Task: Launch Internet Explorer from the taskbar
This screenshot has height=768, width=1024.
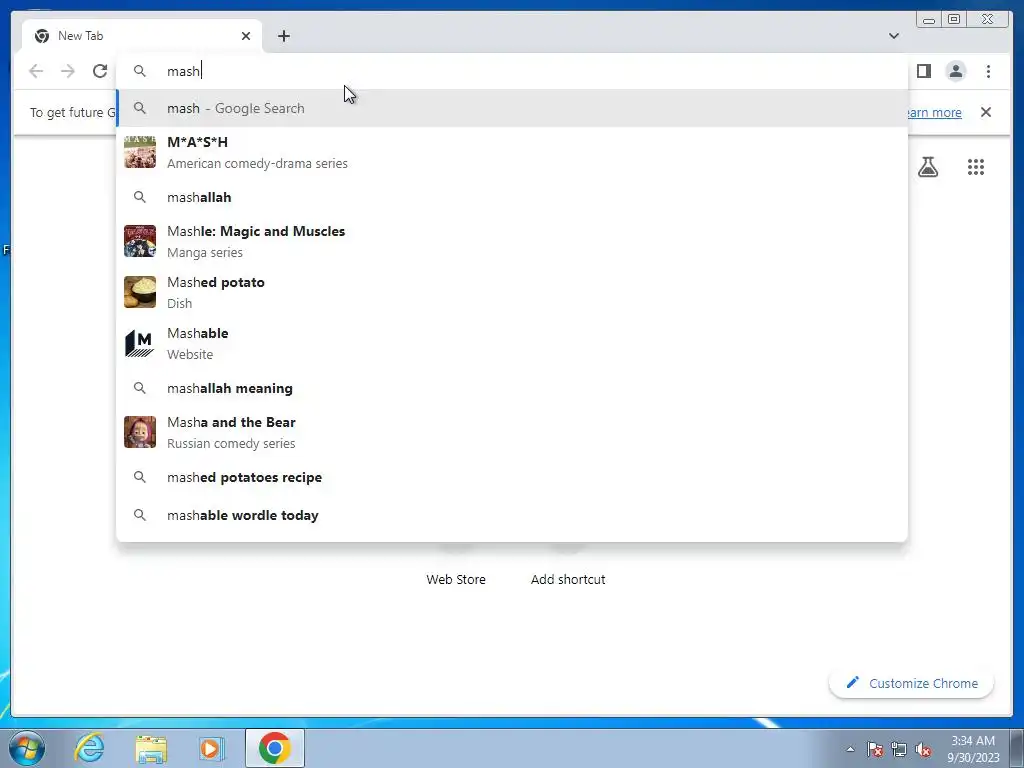Action: pyautogui.click(x=89, y=748)
